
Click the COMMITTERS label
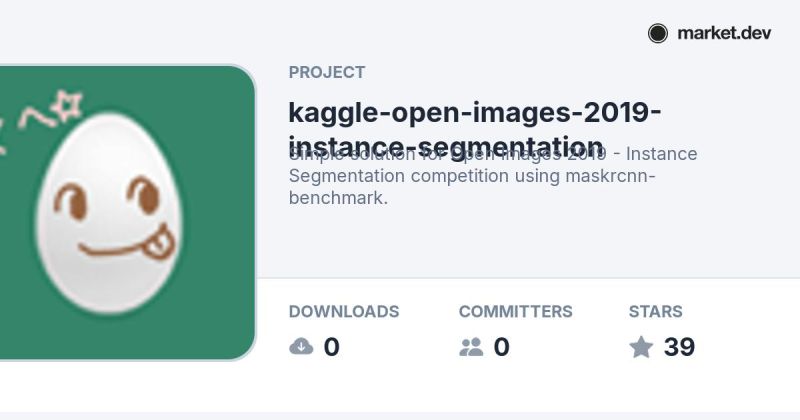[515, 311]
